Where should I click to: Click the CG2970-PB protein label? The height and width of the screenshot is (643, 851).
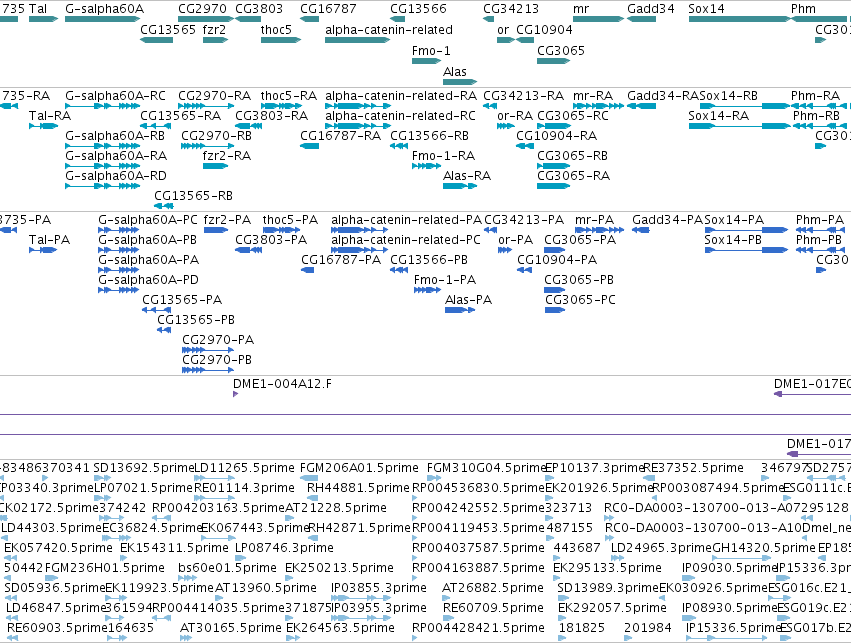click(217, 360)
